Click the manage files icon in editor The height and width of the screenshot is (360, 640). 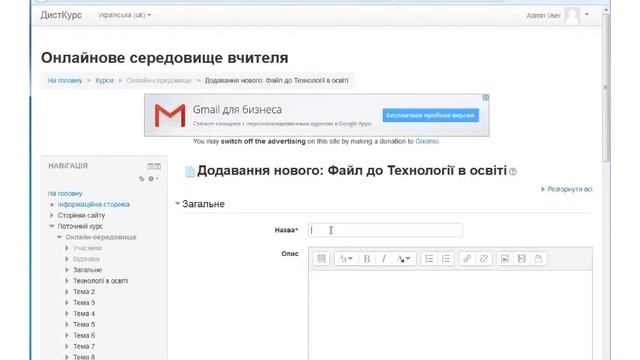click(538, 258)
